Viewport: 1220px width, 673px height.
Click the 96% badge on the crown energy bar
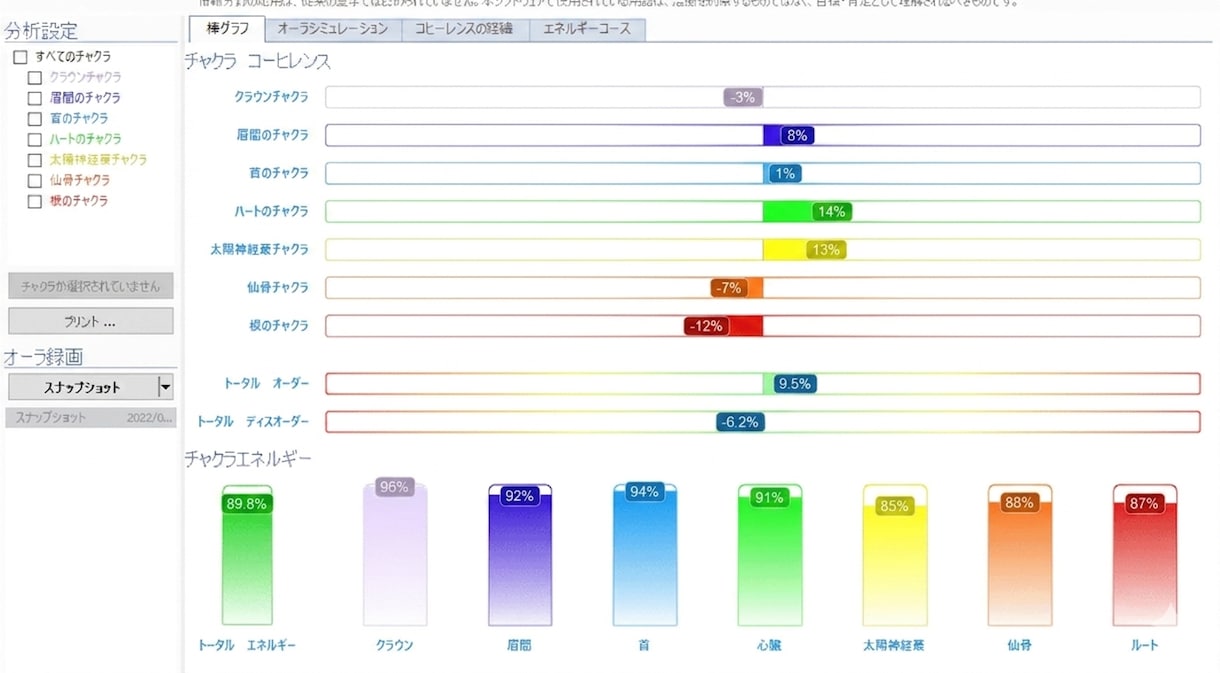pos(394,487)
